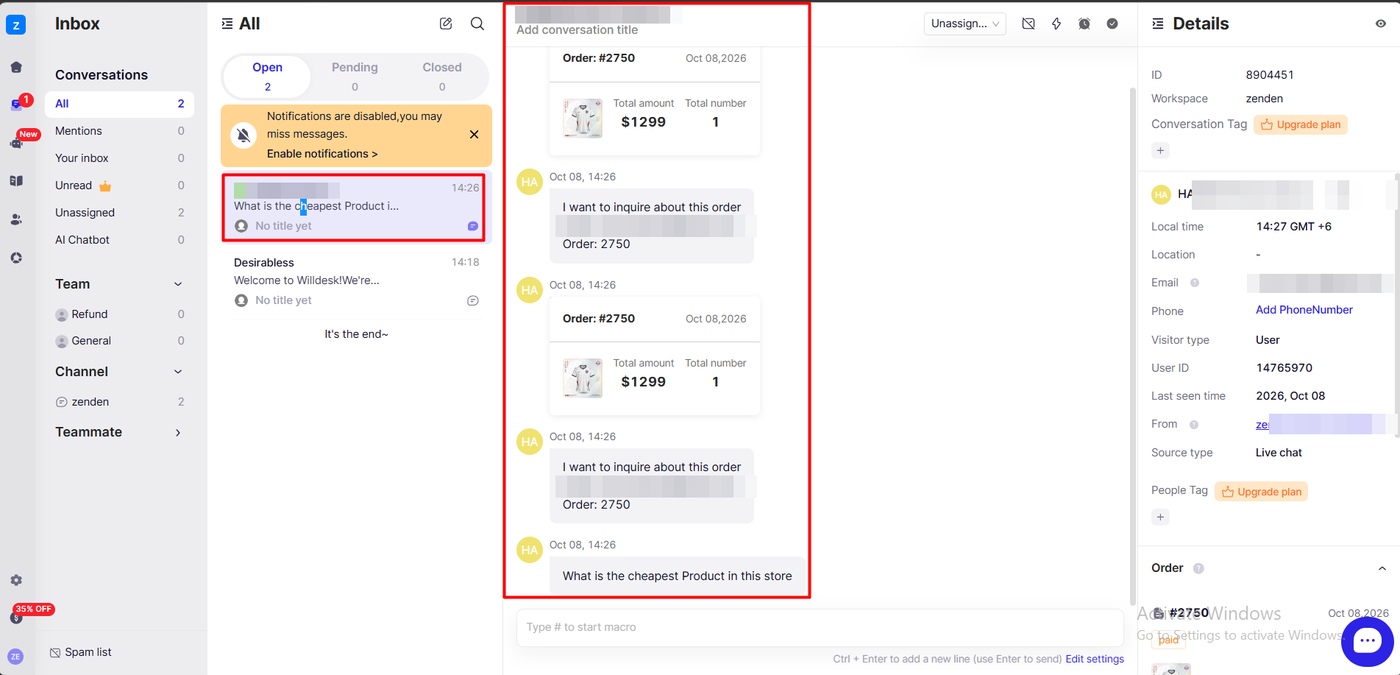The width and height of the screenshot is (1400, 675).
Task: Click the blue Z workspace logo
Action: point(16,25)
